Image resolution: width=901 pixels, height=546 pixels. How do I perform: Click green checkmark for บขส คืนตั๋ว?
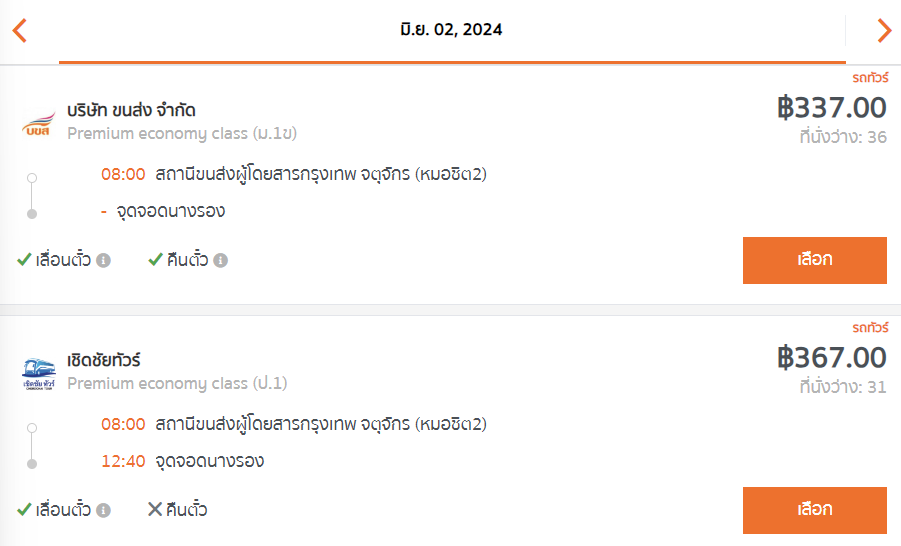point(155,259)
